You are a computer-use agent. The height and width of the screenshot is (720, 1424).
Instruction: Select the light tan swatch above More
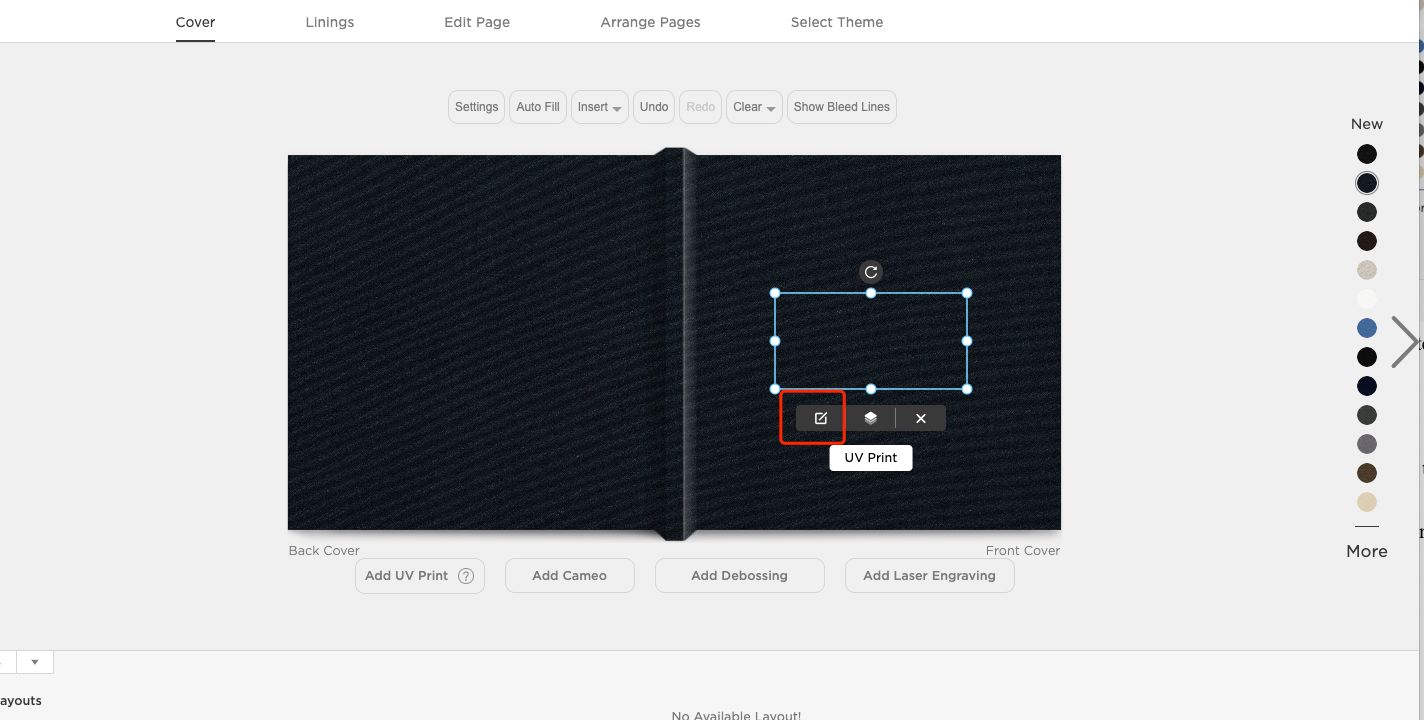[1367, 502]
